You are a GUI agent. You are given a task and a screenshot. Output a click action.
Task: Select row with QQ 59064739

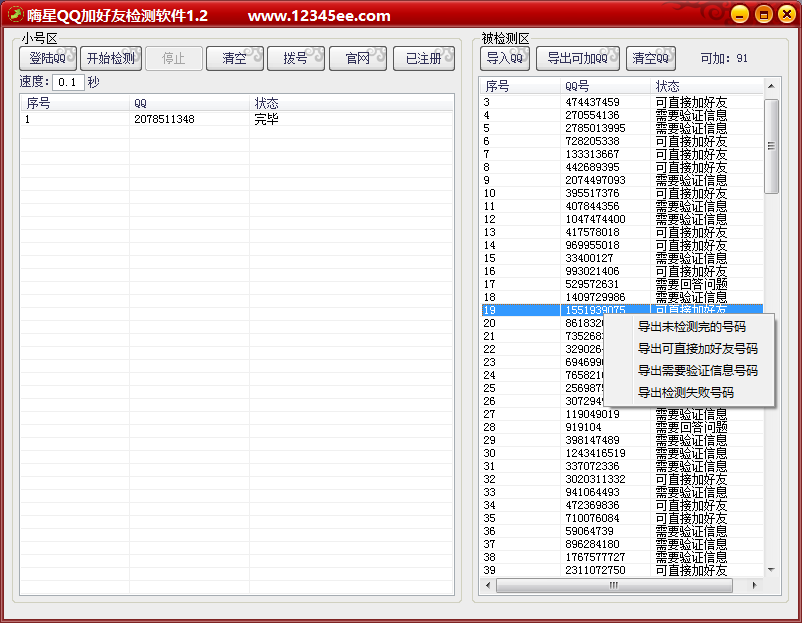[622, 531]
